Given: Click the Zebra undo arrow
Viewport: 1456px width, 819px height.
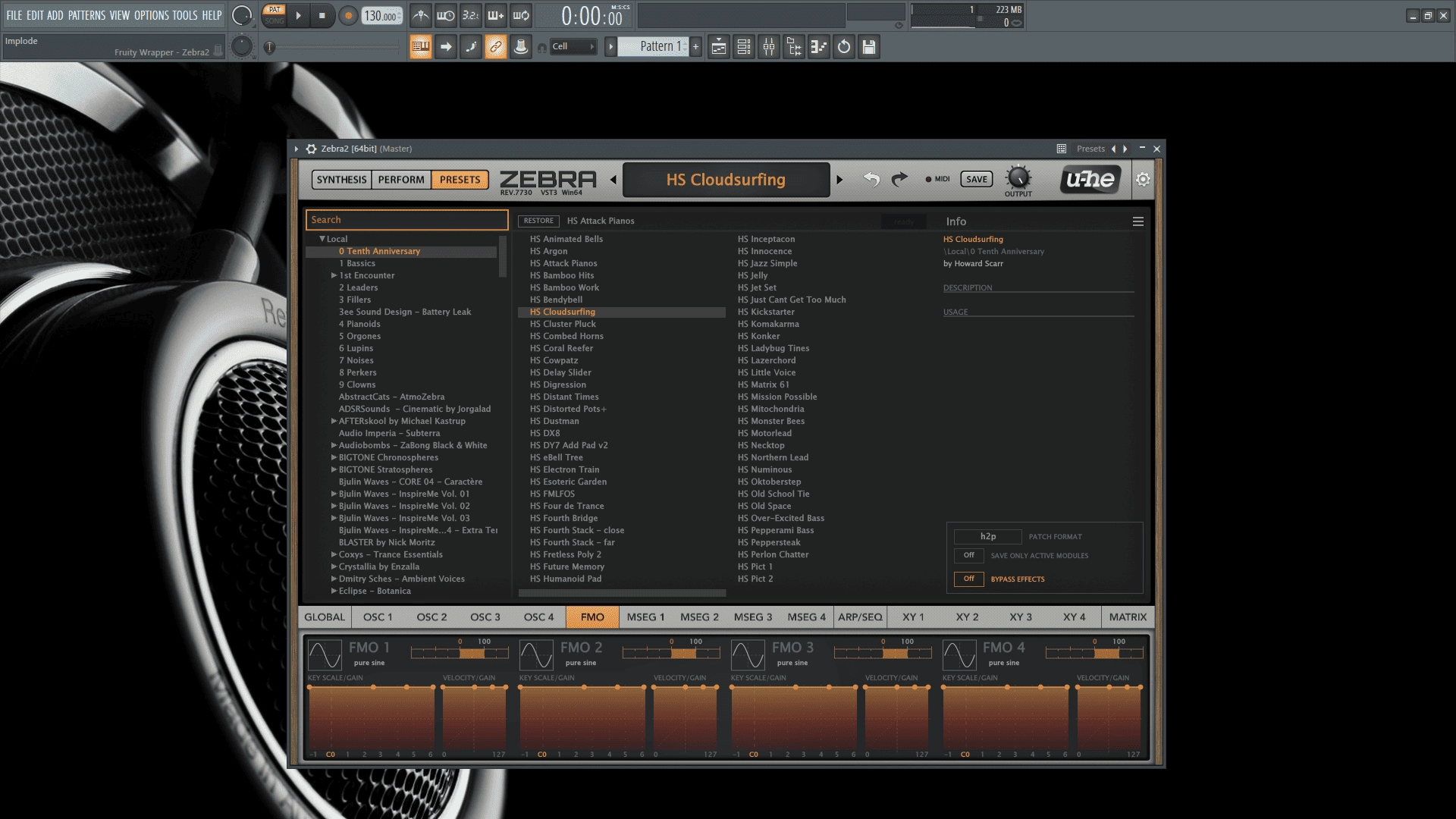Looking at the screenshot, I should pyautogui.click(x=871, y=179).
